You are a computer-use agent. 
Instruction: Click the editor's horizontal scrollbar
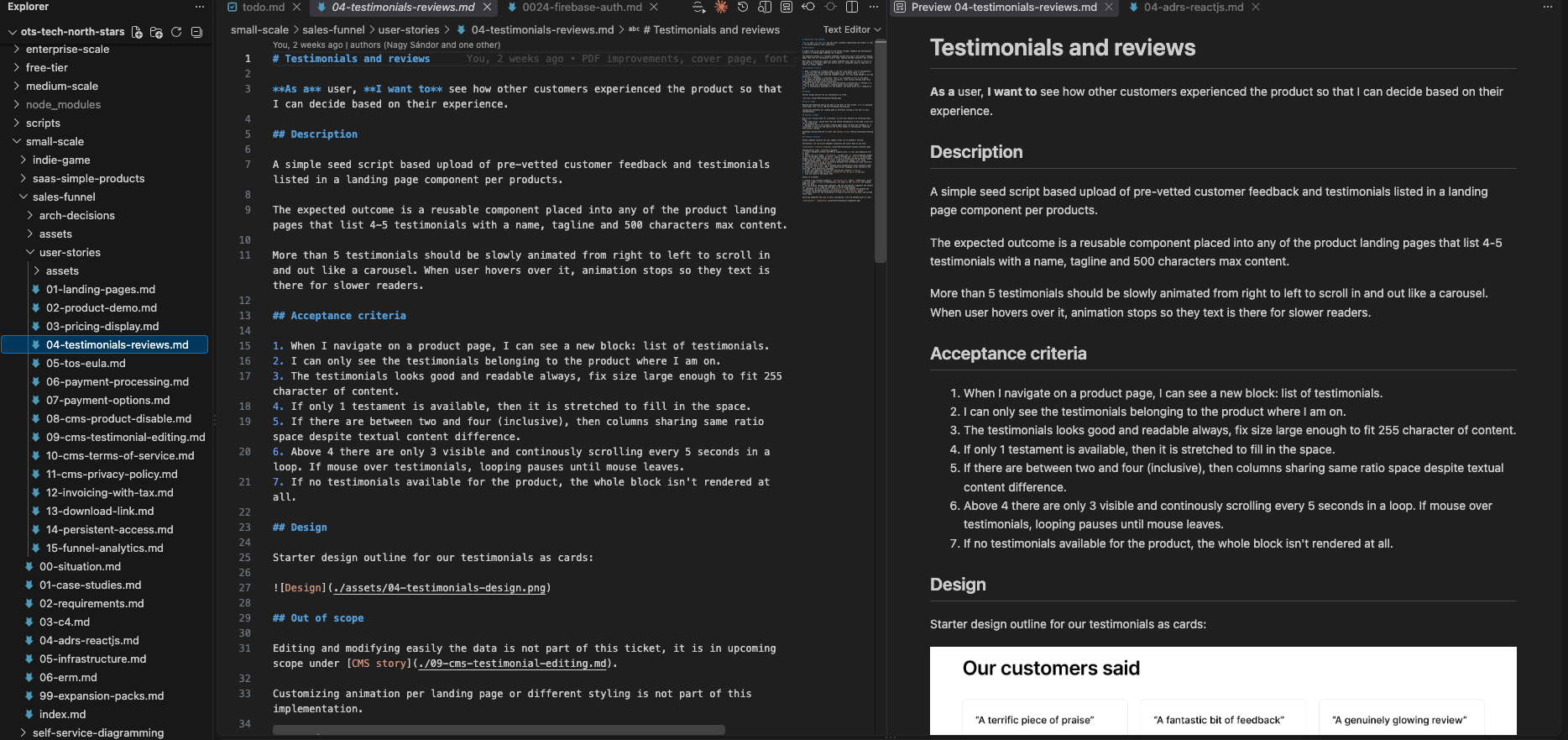point(499,730)
